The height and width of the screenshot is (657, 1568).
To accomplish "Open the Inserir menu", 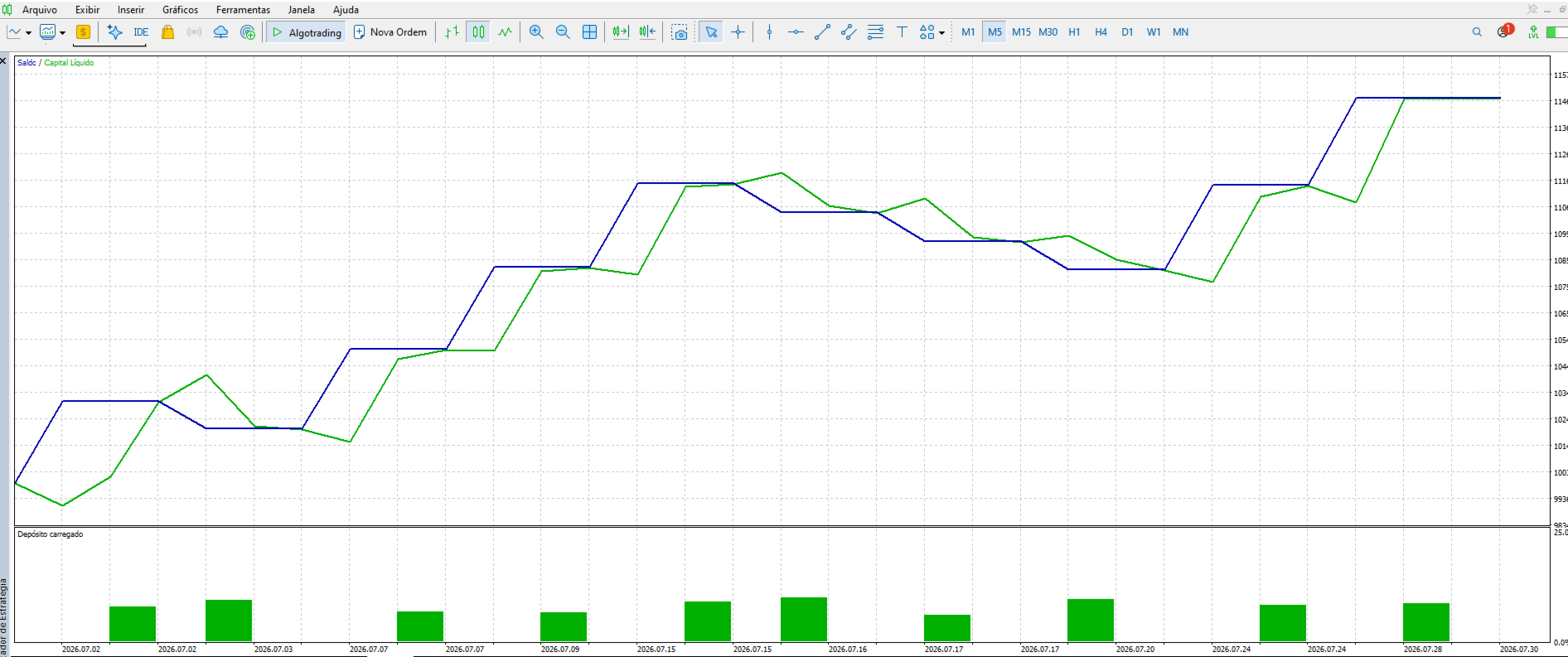I will tap(131, 10).
